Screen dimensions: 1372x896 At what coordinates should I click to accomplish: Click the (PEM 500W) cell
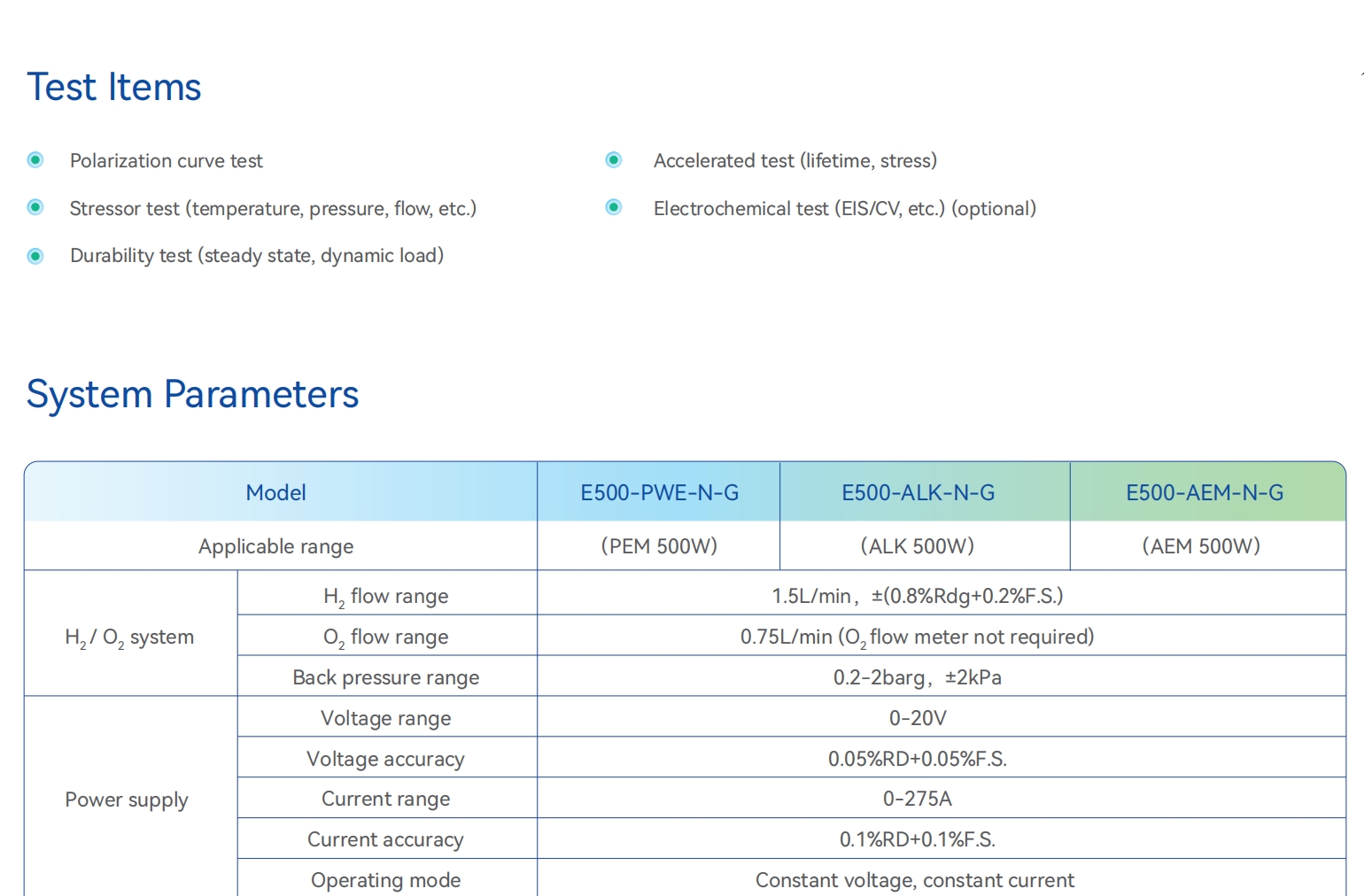click(x=659, y=546)
